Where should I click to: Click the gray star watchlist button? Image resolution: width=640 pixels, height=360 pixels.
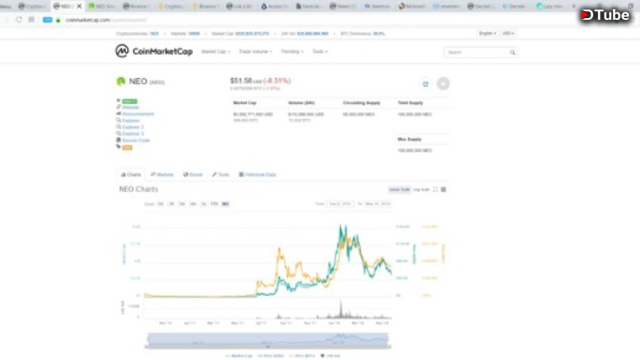click(443, 84)
